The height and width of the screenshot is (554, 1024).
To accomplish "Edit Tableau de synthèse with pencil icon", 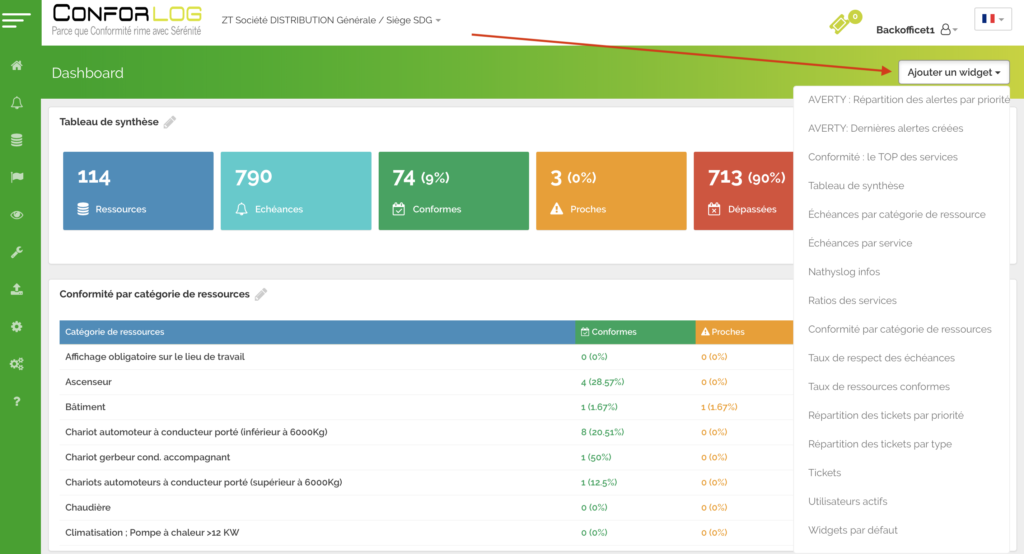I will click(170, 122).
